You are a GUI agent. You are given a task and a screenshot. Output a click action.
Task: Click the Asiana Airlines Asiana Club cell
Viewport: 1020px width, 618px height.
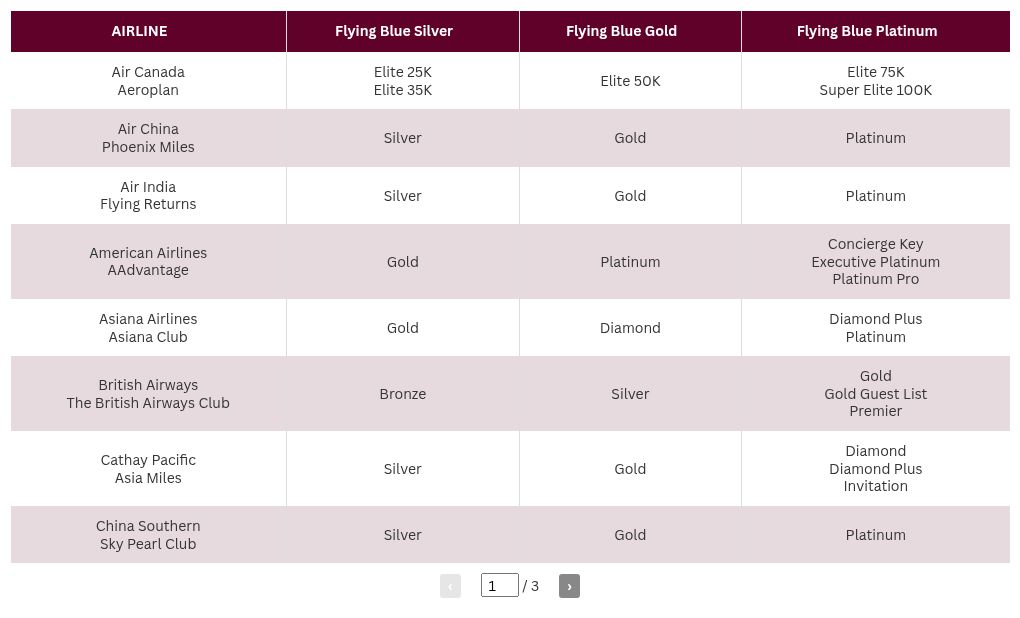pos(148,328)
